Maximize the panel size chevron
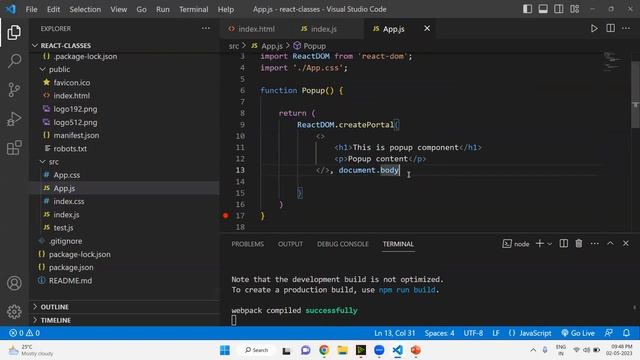The image size is (640, 360). click(x=610, y=243)
